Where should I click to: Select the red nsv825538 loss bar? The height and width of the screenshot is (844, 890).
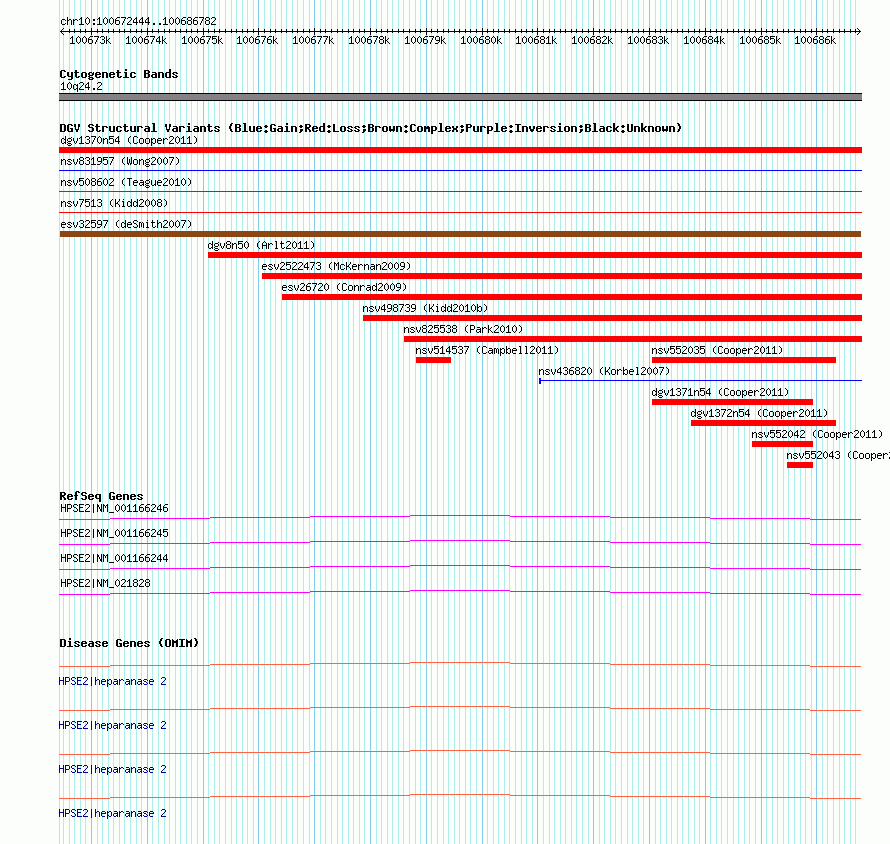tap(633, 339)
